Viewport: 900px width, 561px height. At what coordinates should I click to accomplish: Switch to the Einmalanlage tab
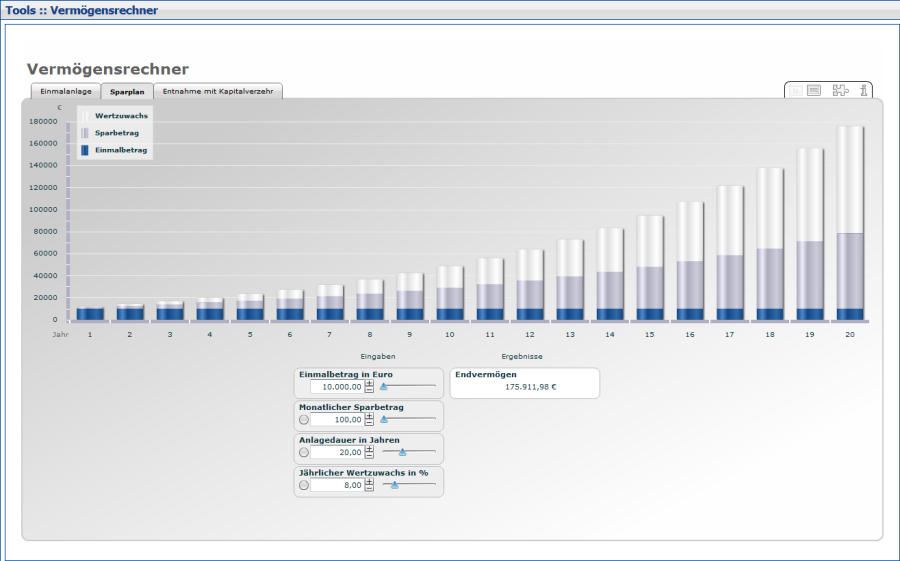[x=66, y=91]
